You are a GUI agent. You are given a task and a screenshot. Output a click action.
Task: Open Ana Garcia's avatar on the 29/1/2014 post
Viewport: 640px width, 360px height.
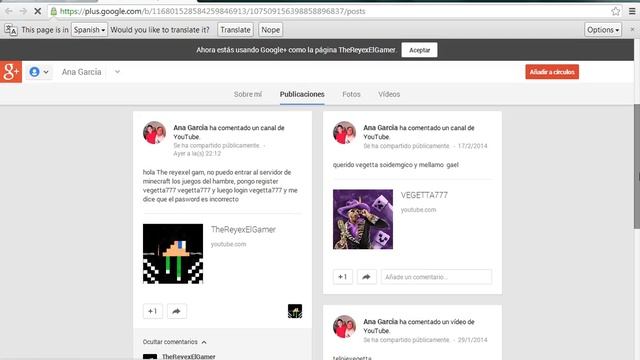(344, 327)
